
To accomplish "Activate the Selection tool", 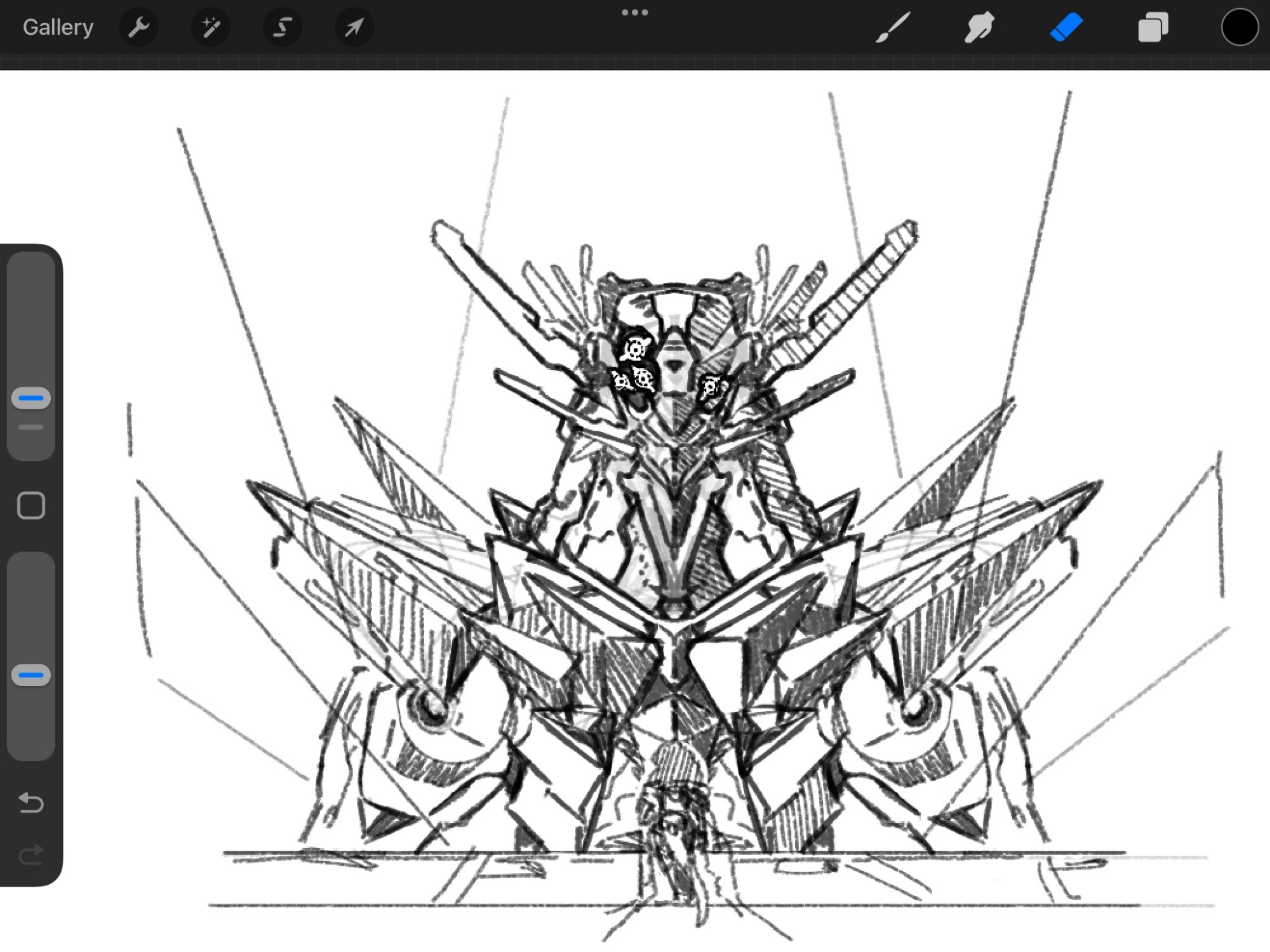I will [x=283, y=27].
